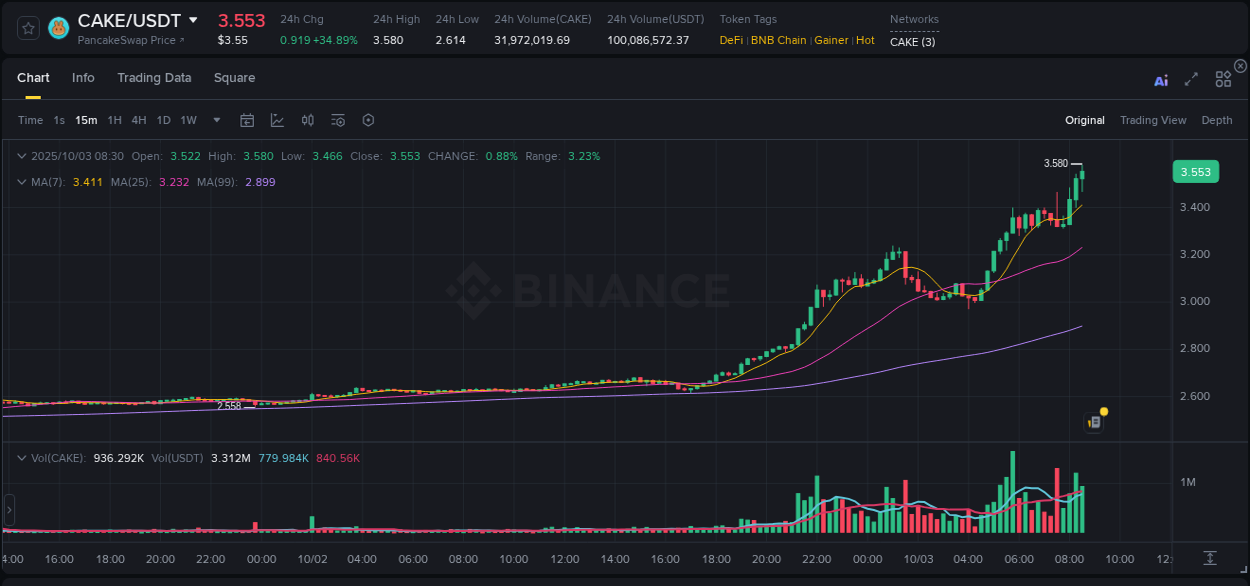Select the chart style icon
Screen dimensions: 1250x586
(277, 120)
